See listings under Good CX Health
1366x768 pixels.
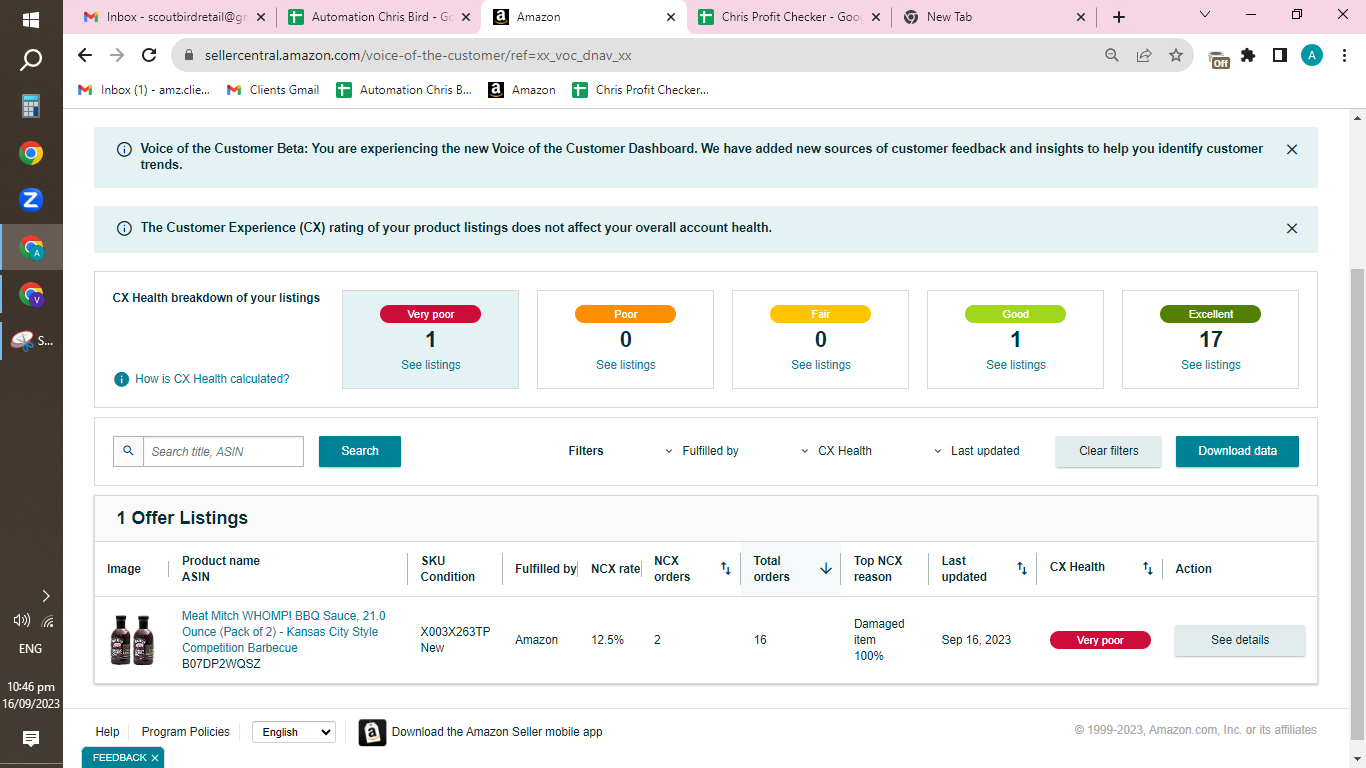(1016, 365)
